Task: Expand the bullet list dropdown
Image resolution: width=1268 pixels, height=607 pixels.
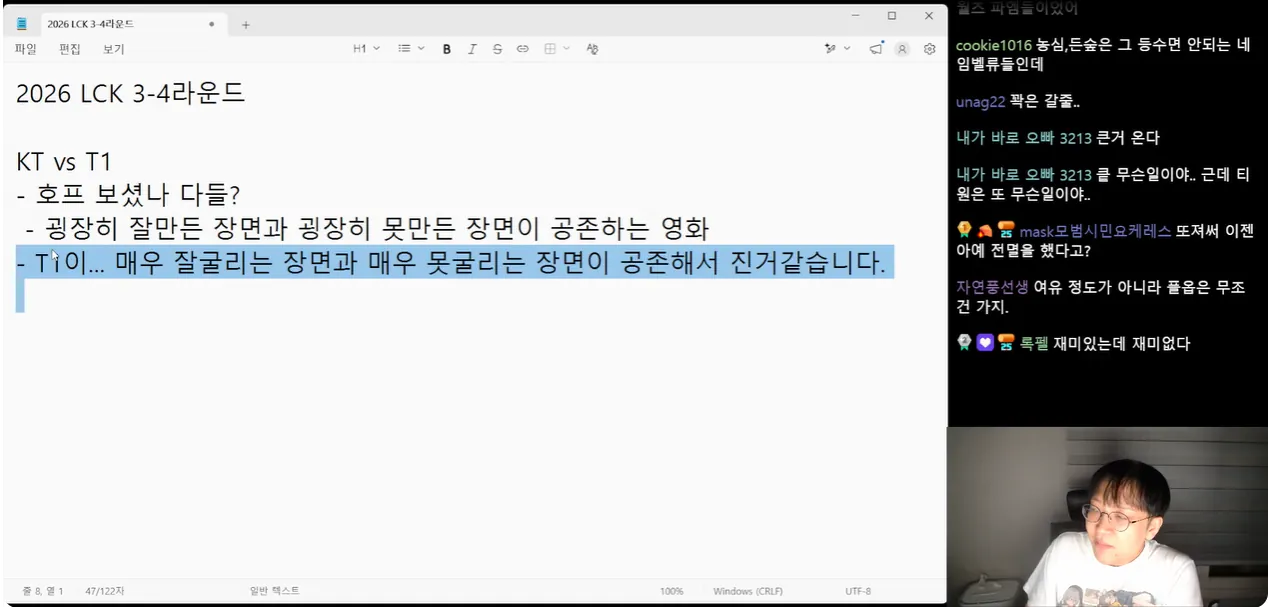Action: pos(411,49)
